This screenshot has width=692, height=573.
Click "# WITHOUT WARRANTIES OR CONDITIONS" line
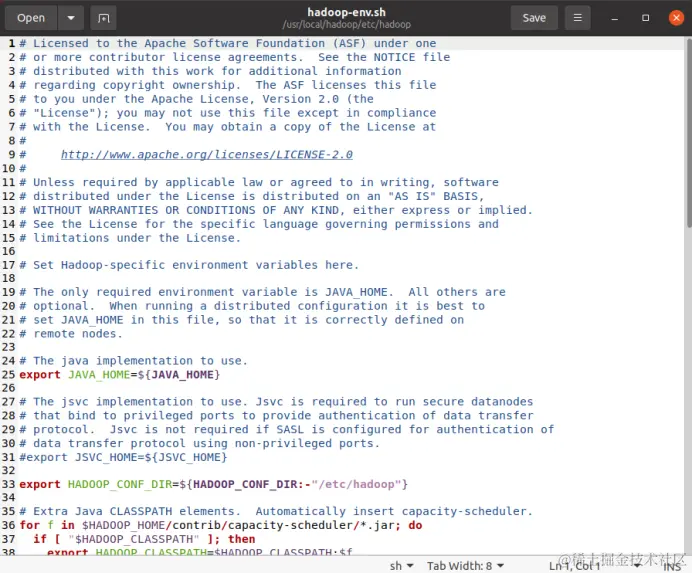[x=276, y=210]
